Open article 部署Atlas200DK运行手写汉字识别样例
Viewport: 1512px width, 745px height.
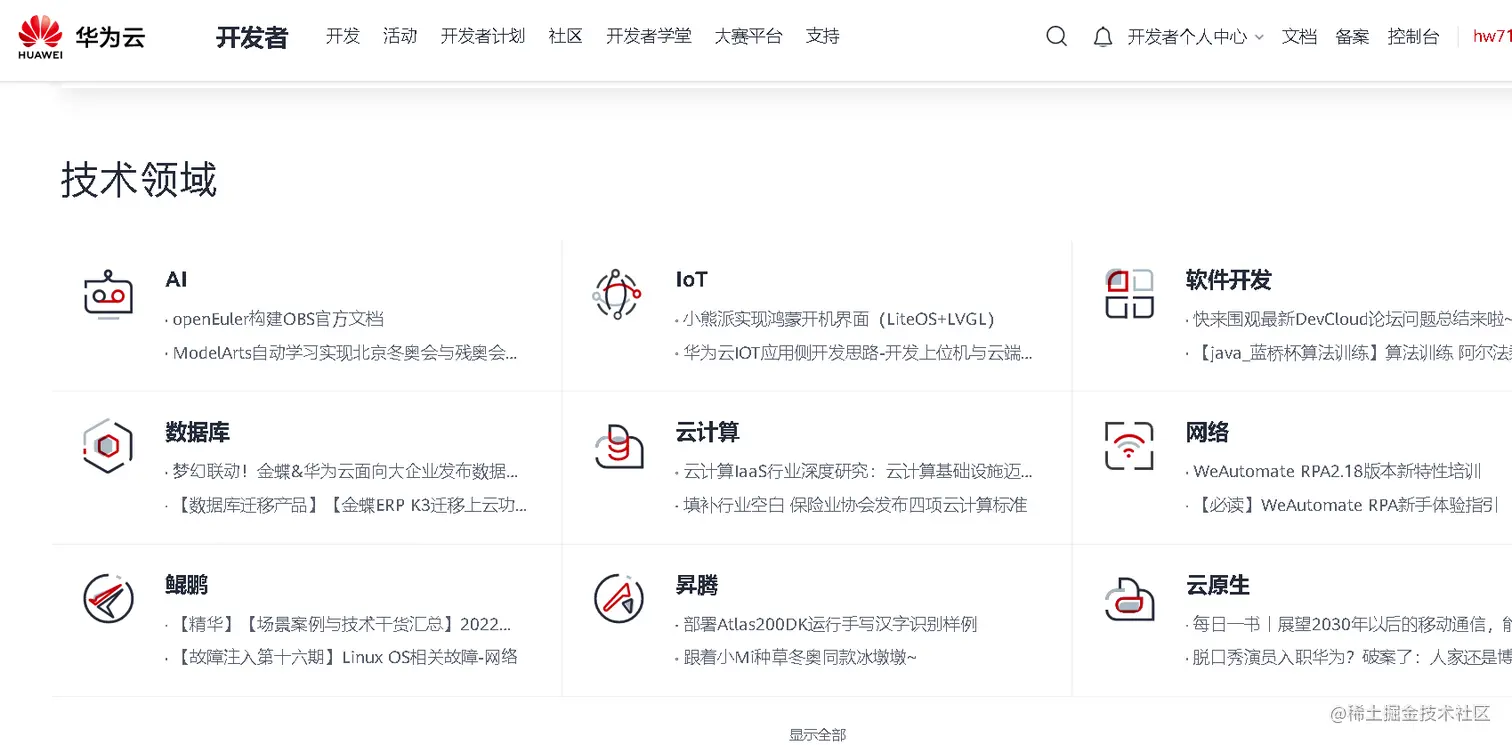pos(830,624)
